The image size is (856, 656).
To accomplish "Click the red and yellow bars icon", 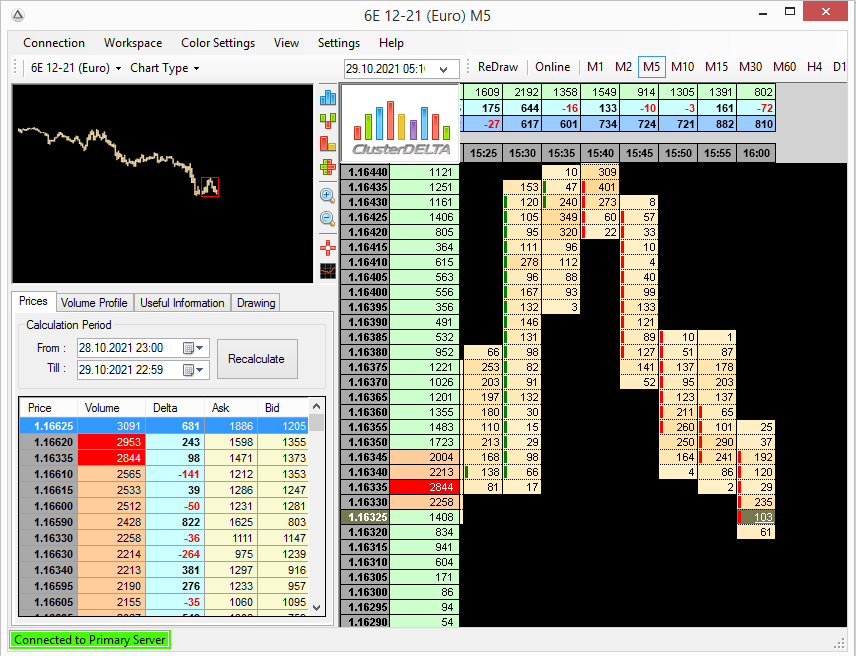I will pos(327,143).
